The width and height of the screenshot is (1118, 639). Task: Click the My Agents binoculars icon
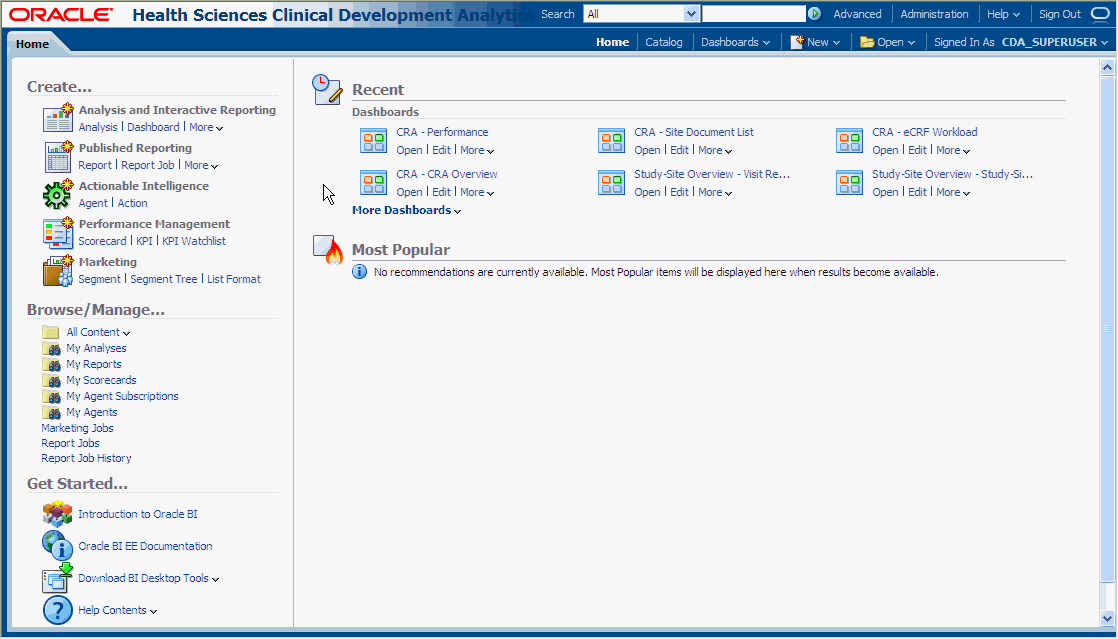(x=51, y=413)
